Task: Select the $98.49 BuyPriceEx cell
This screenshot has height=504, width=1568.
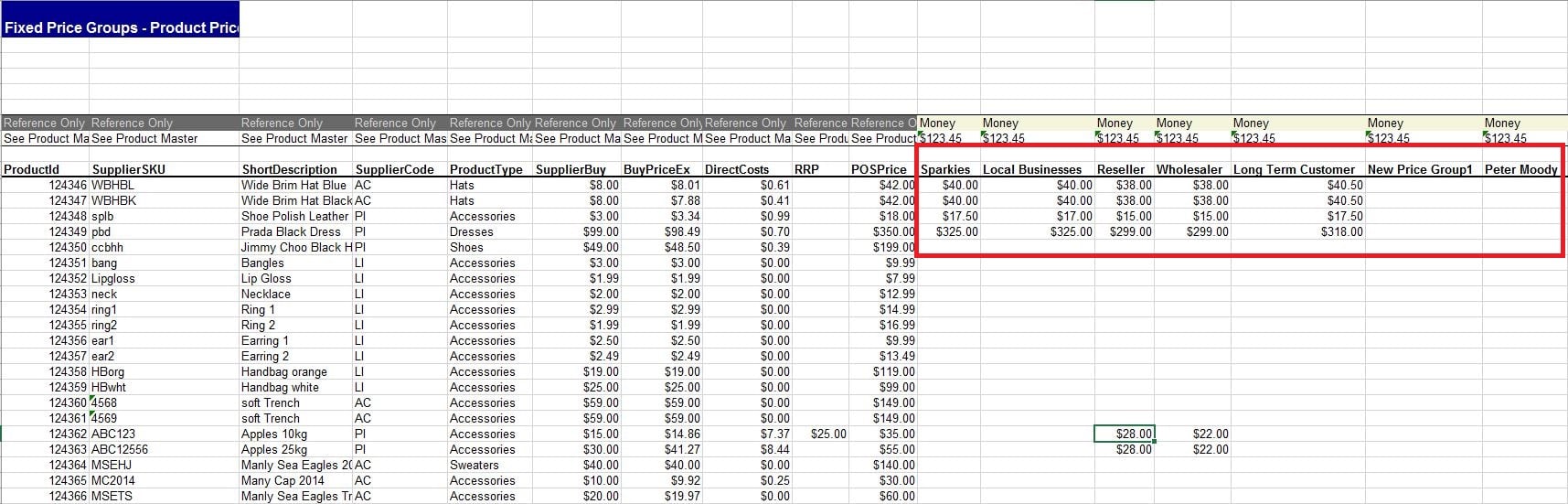Action: coord(662,231)
